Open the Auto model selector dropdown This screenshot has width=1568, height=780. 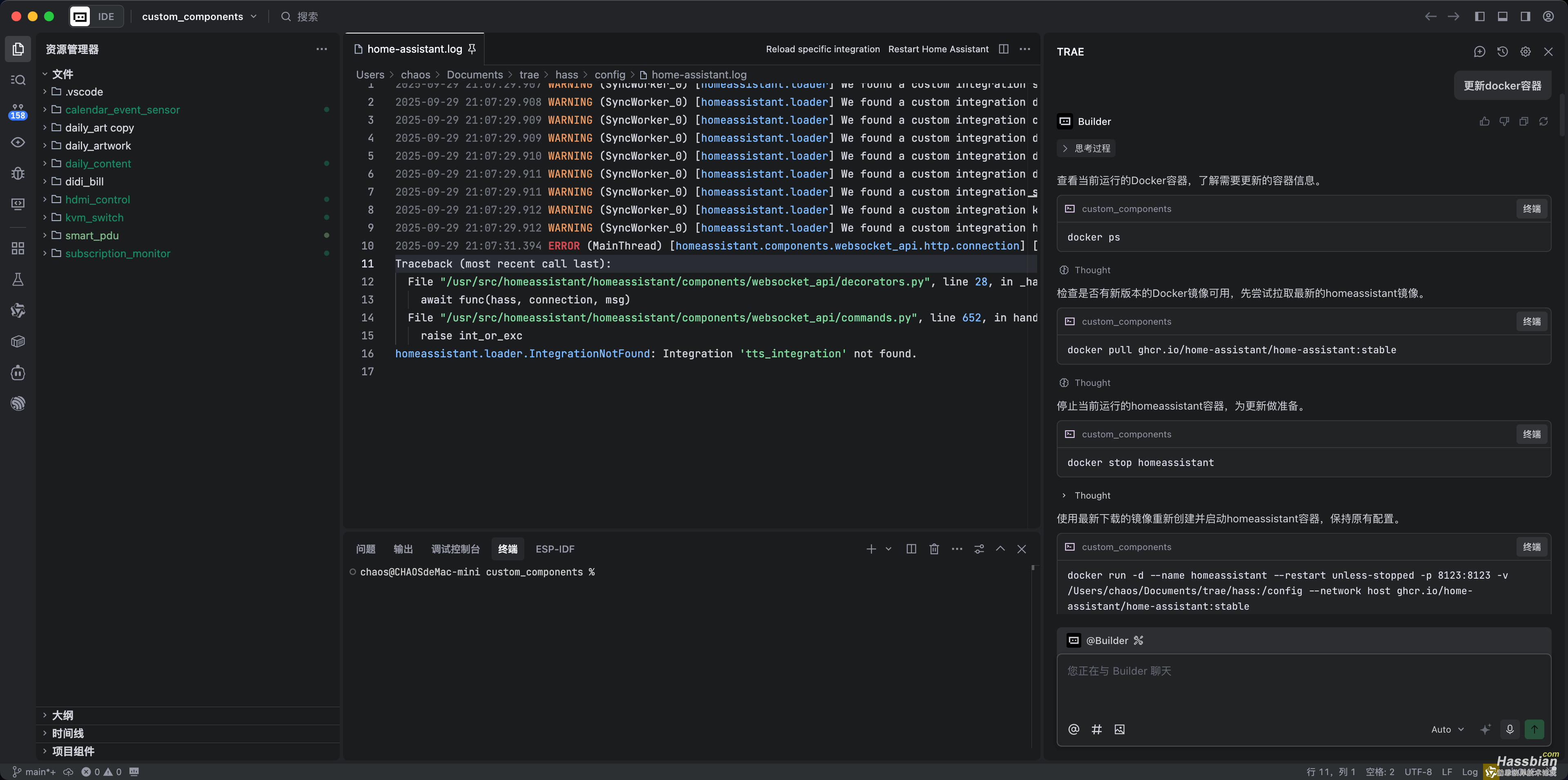pyautogui.click(x=1448, y=729)
